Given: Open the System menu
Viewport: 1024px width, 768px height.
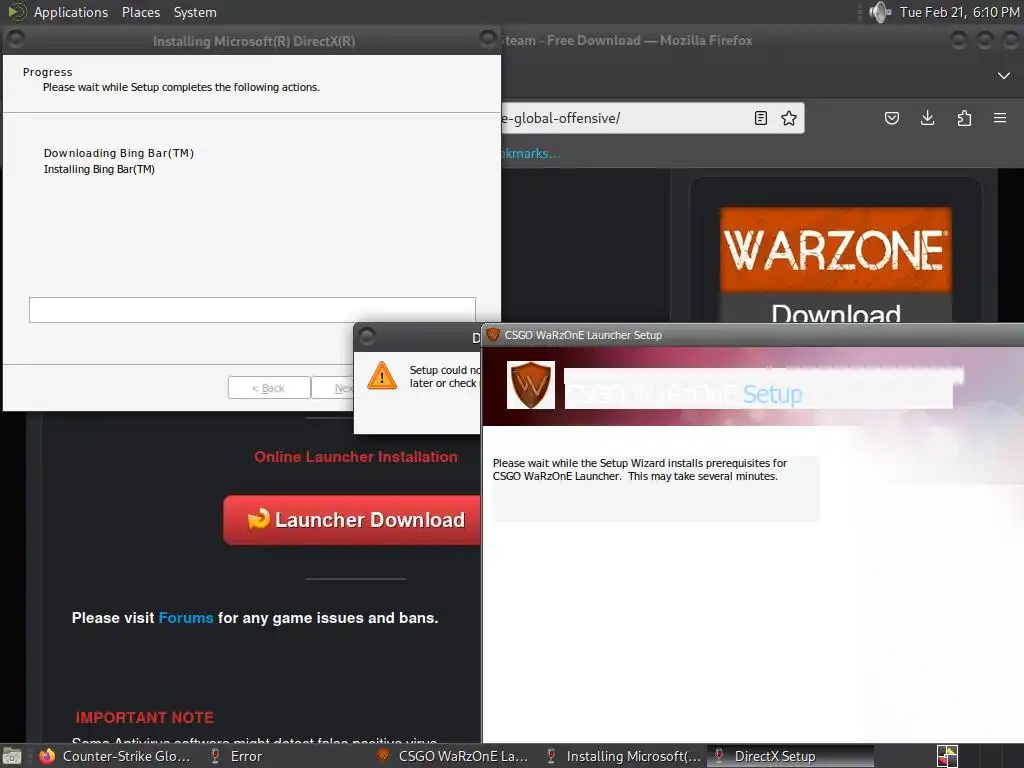Looking at the screenshot, I should (x=195, y=12).
